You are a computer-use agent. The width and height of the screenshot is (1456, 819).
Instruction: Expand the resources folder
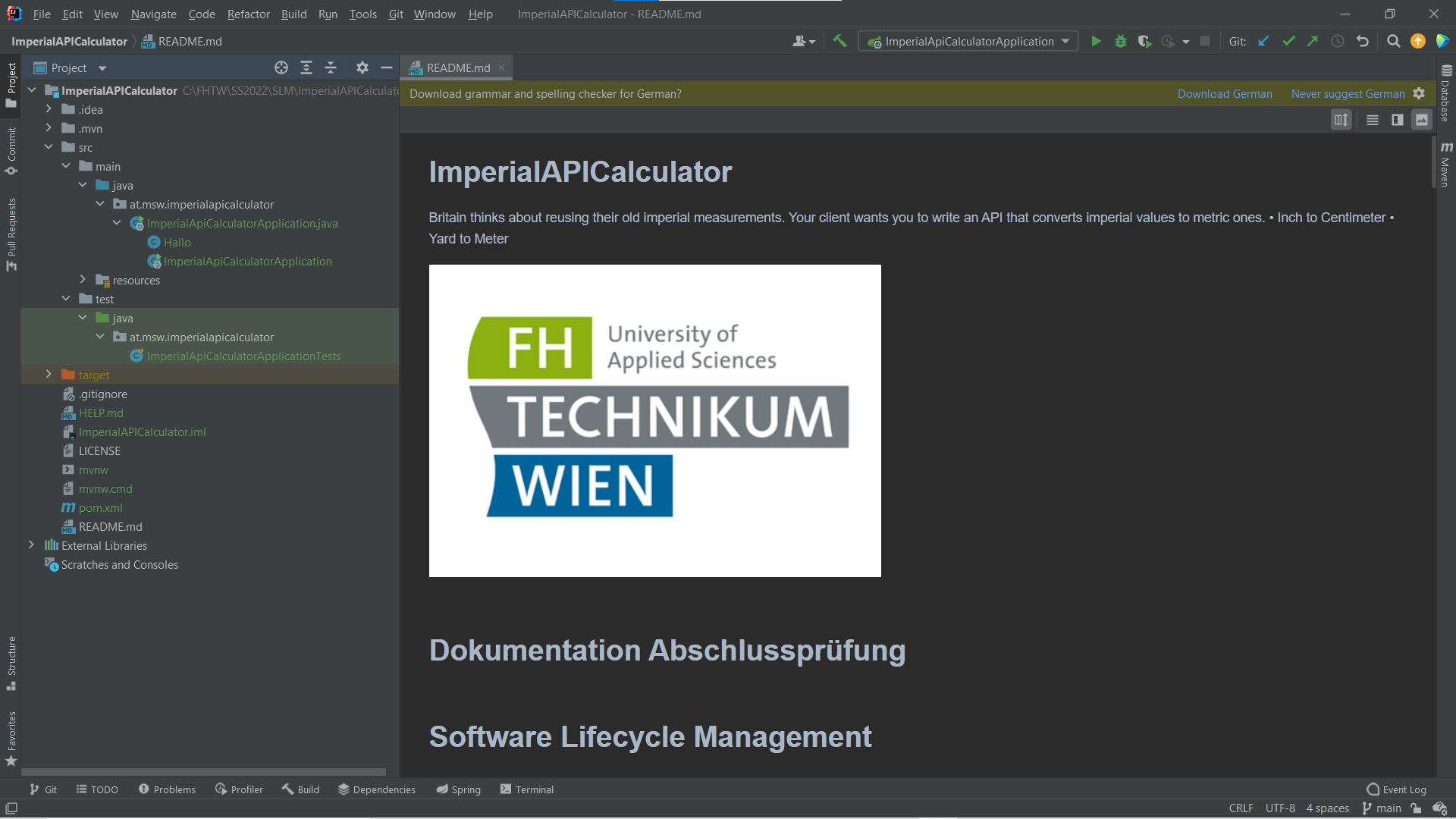83,280
